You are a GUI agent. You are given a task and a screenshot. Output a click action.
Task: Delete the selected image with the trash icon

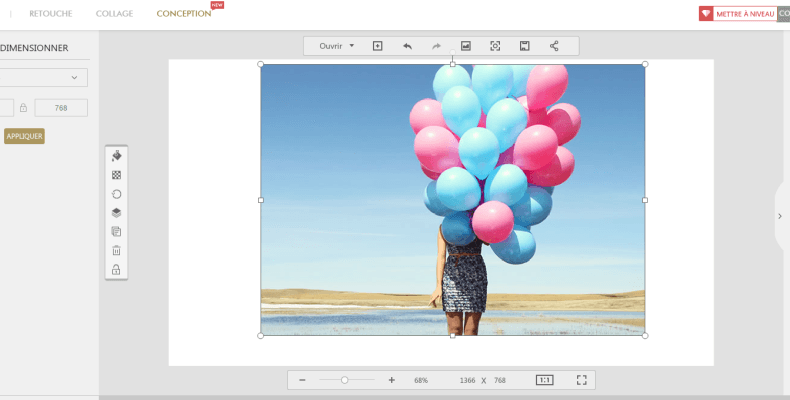116,250
